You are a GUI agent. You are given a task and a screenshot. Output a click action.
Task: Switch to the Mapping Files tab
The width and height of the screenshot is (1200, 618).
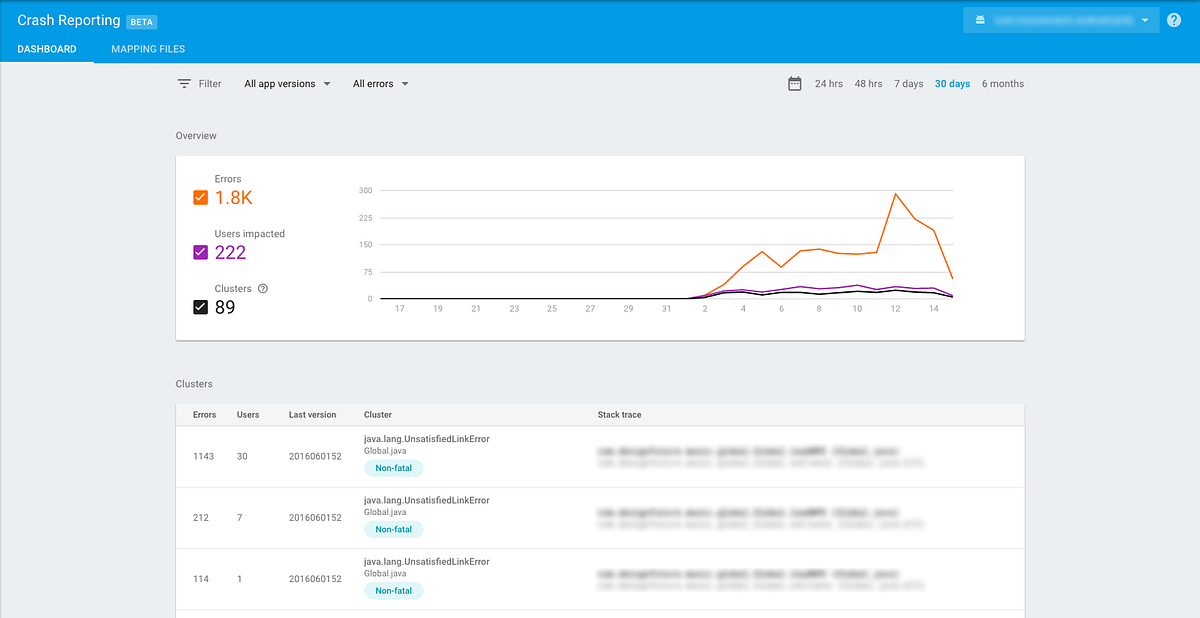(x=147, y=48)
